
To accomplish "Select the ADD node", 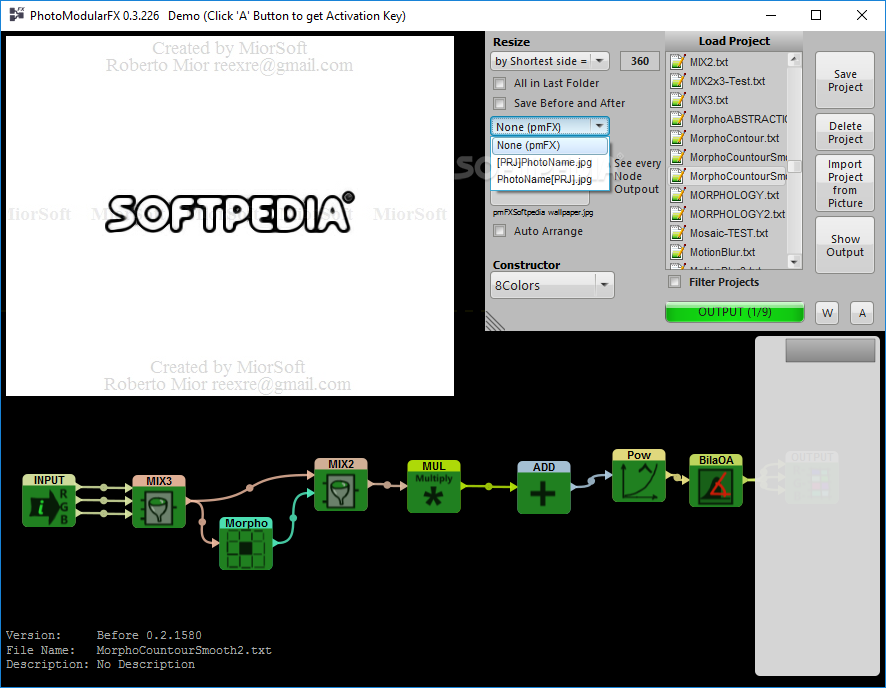I will click(x=544, y=487).
